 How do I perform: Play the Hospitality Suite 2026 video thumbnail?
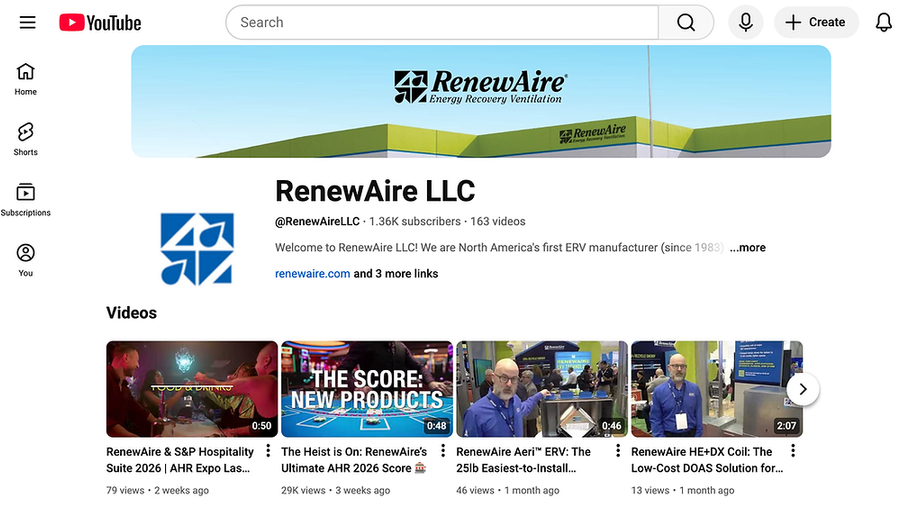[192, 389]
